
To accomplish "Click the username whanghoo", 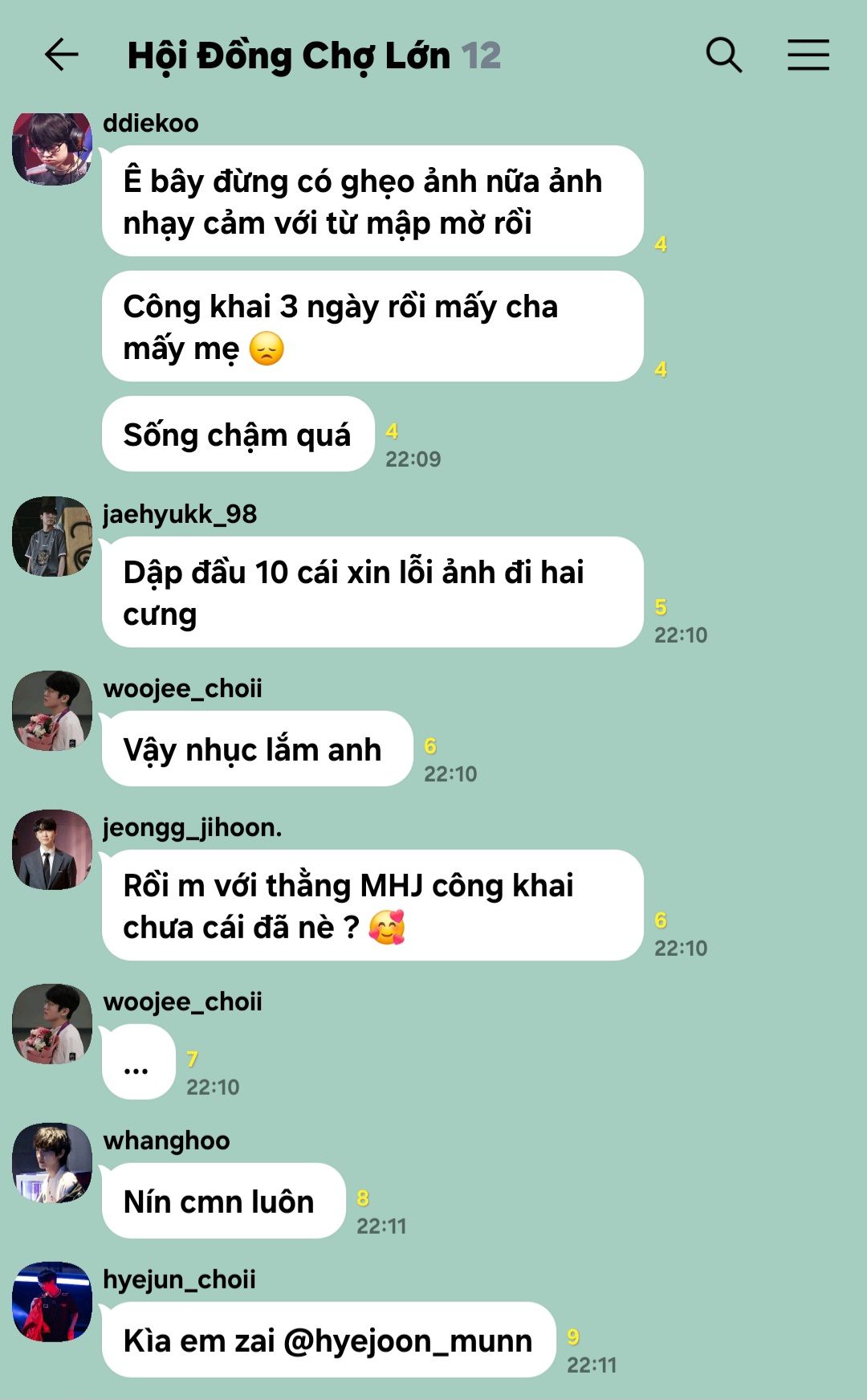I will coord(167,1141).
